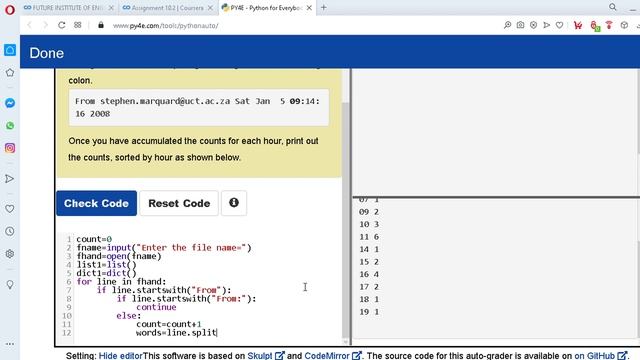
Task: Open WhatsApp in the sidebar
Action: pyautogui.click(x=10, y=125)
